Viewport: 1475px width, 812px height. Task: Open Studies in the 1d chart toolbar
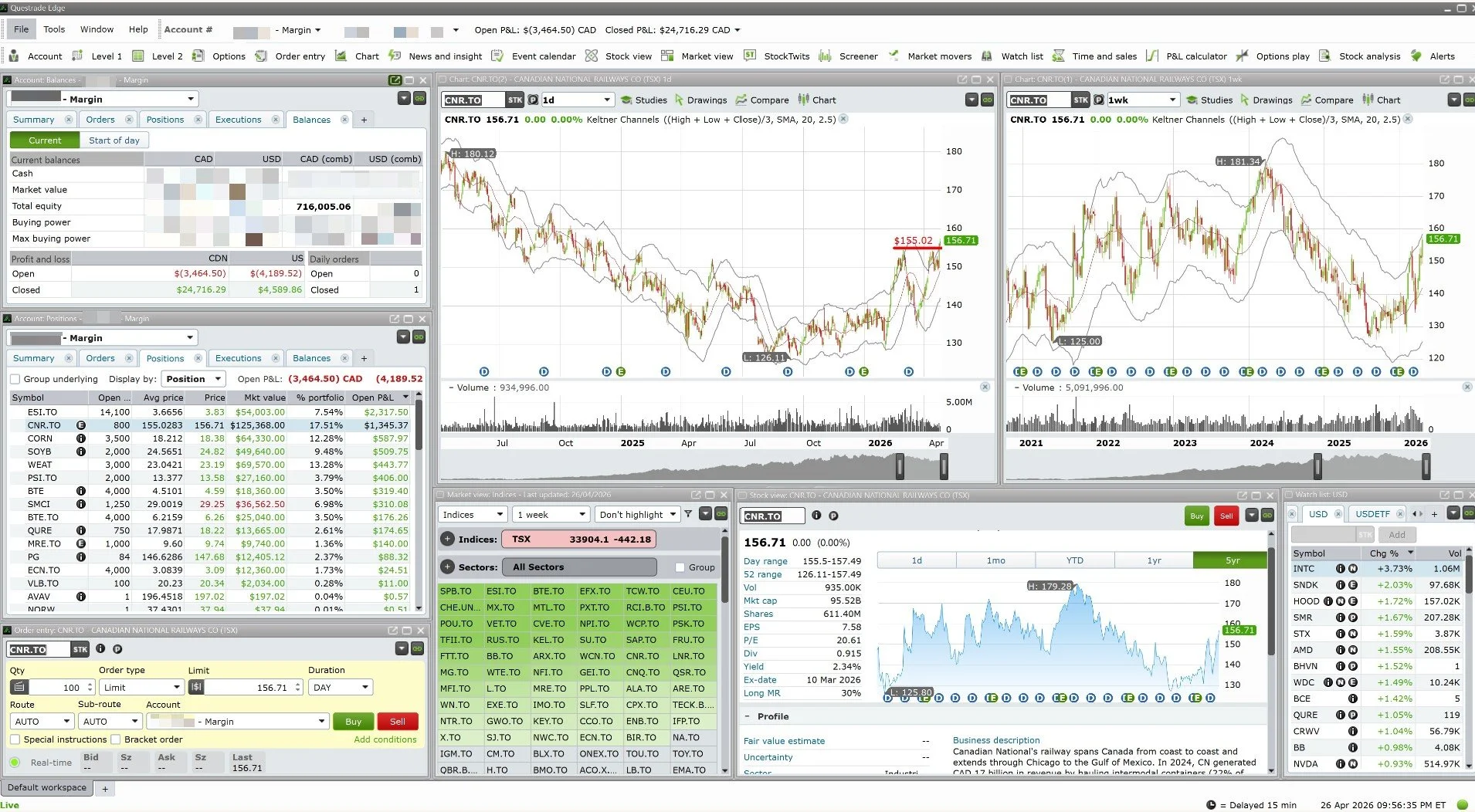[x=644, y=100]
